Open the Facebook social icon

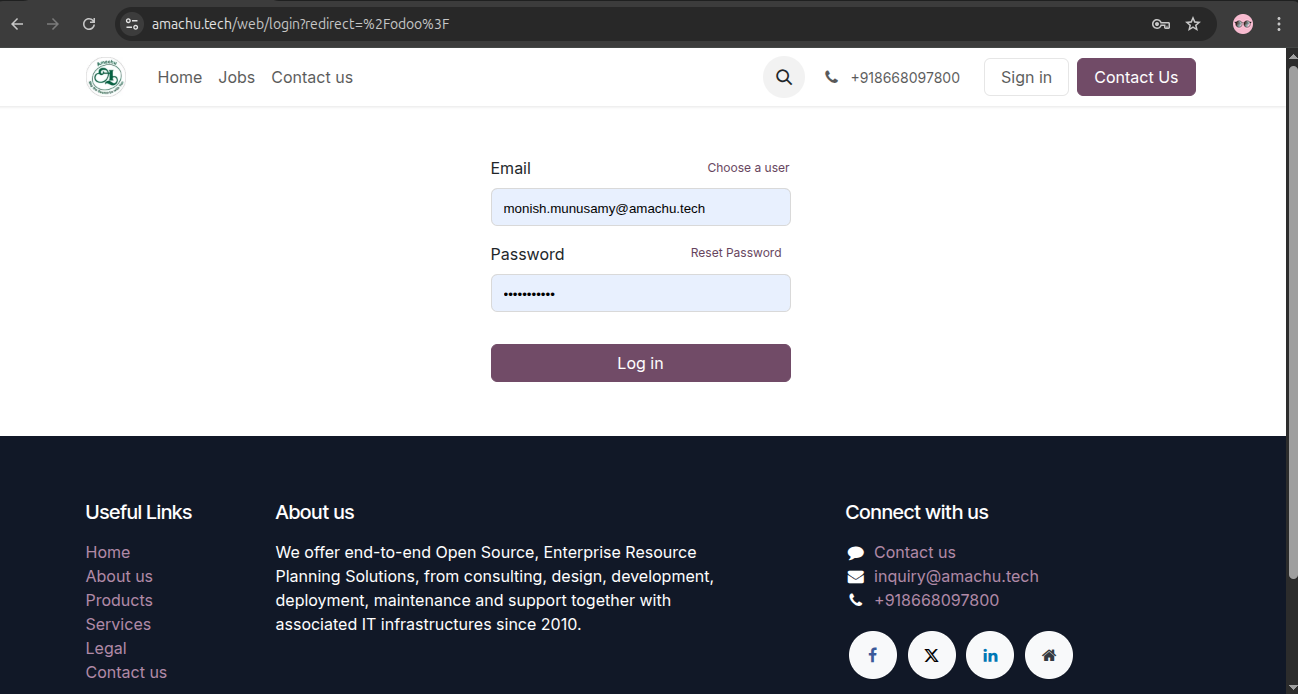(872, 655)
